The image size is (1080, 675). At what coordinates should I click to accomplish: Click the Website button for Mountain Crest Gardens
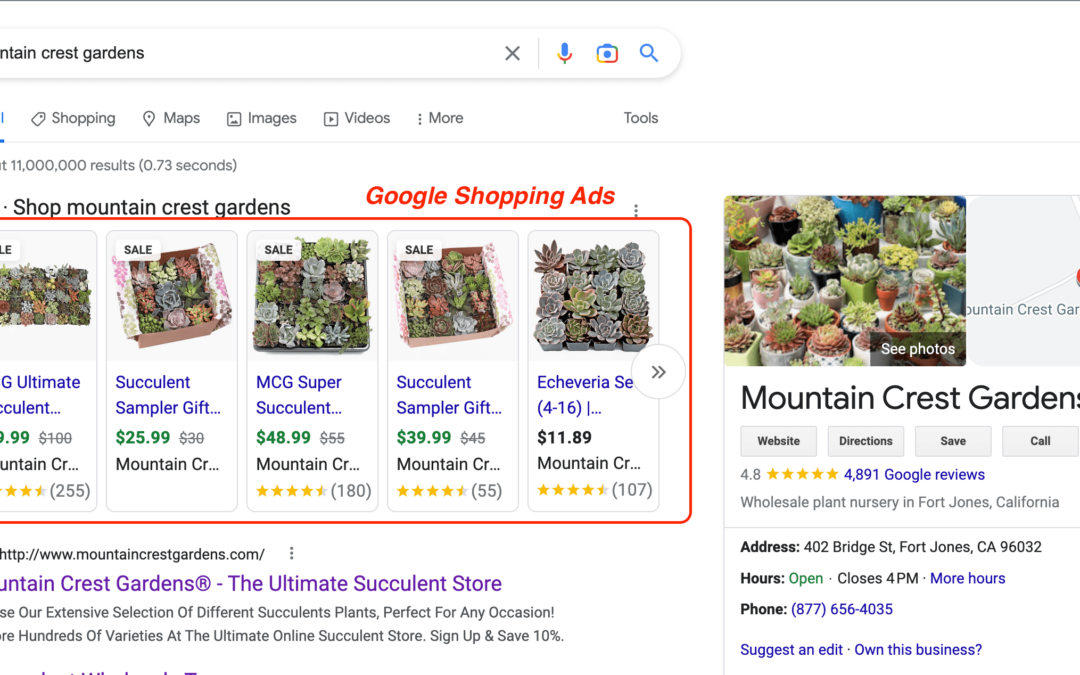[778, 441]
